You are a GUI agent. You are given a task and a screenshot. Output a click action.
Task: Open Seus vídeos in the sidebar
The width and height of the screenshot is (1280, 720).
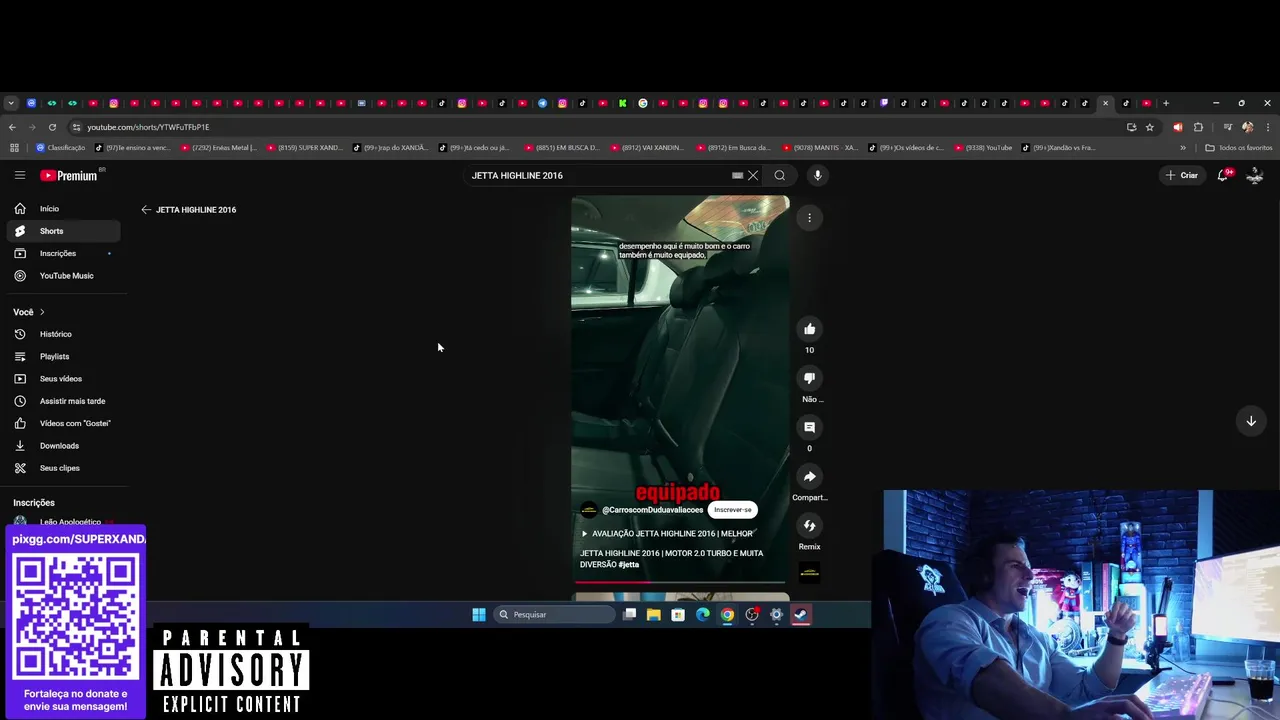(x=63, y=379)
